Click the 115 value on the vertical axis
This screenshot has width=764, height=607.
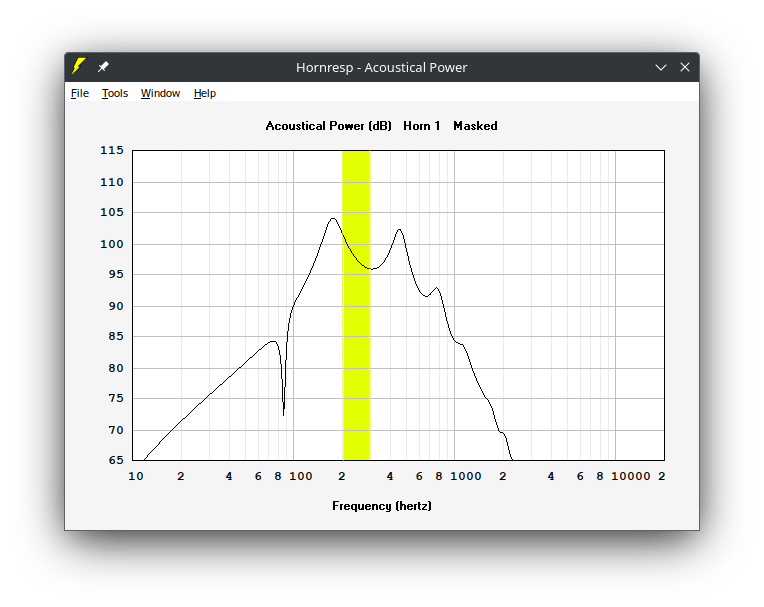112,150
